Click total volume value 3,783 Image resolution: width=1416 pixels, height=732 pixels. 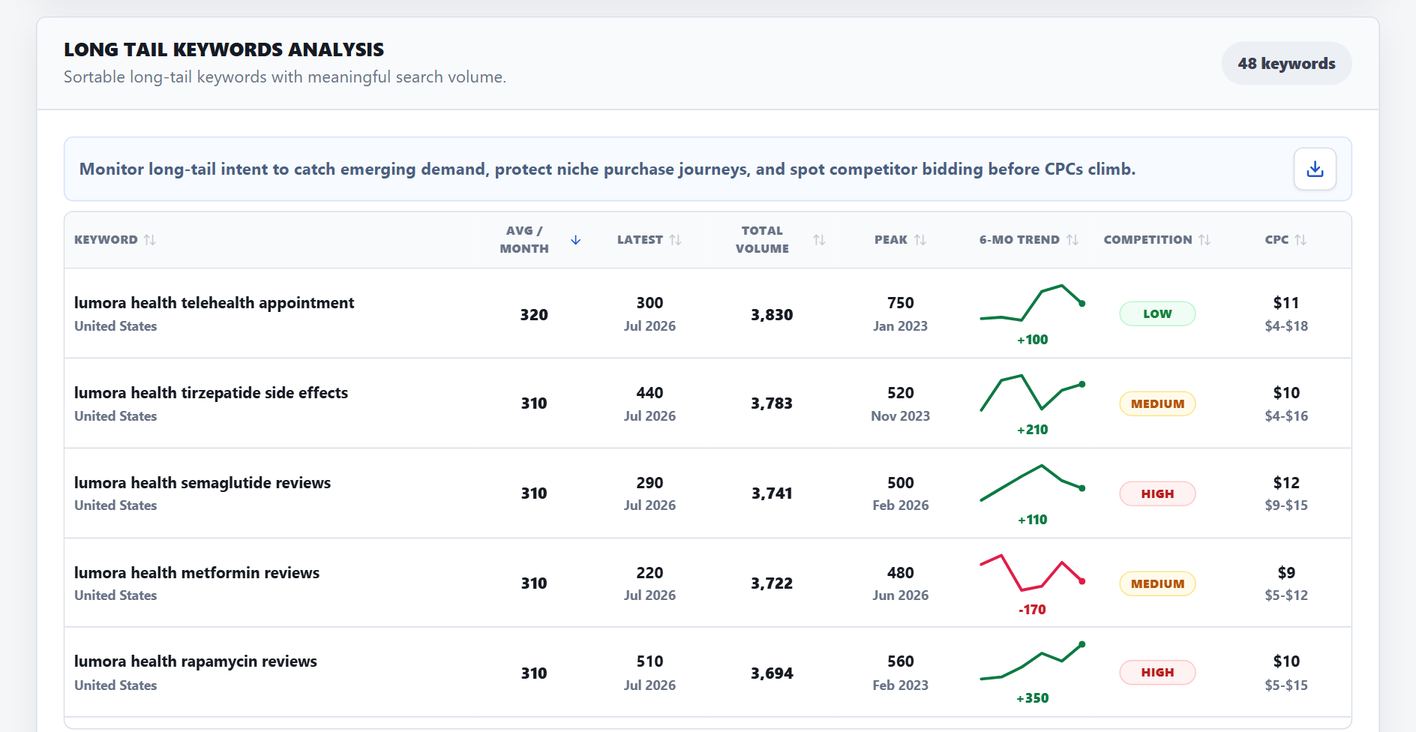point(772,404)
